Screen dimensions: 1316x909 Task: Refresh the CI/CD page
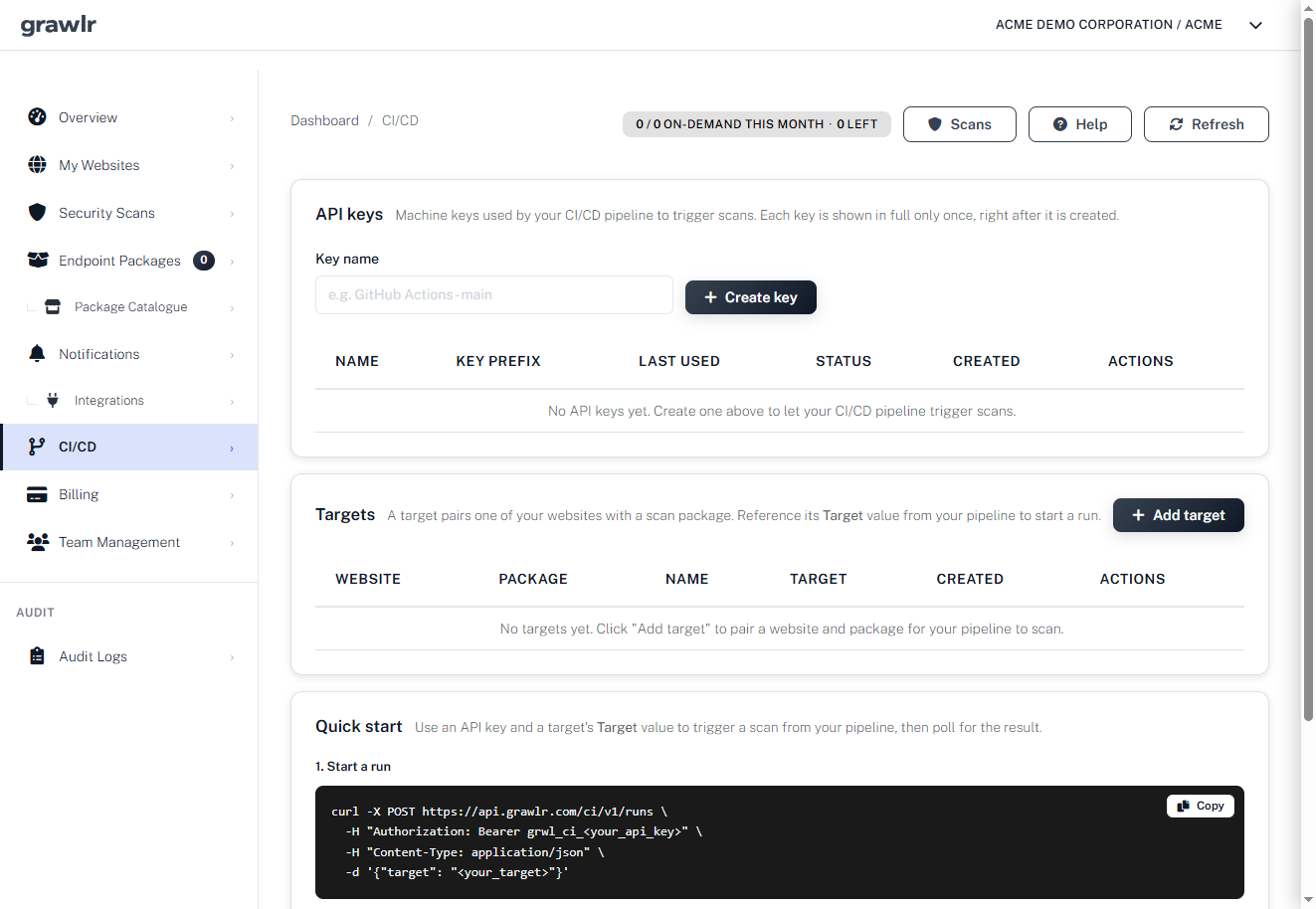pyautogui.click(x=1207, y=124)
